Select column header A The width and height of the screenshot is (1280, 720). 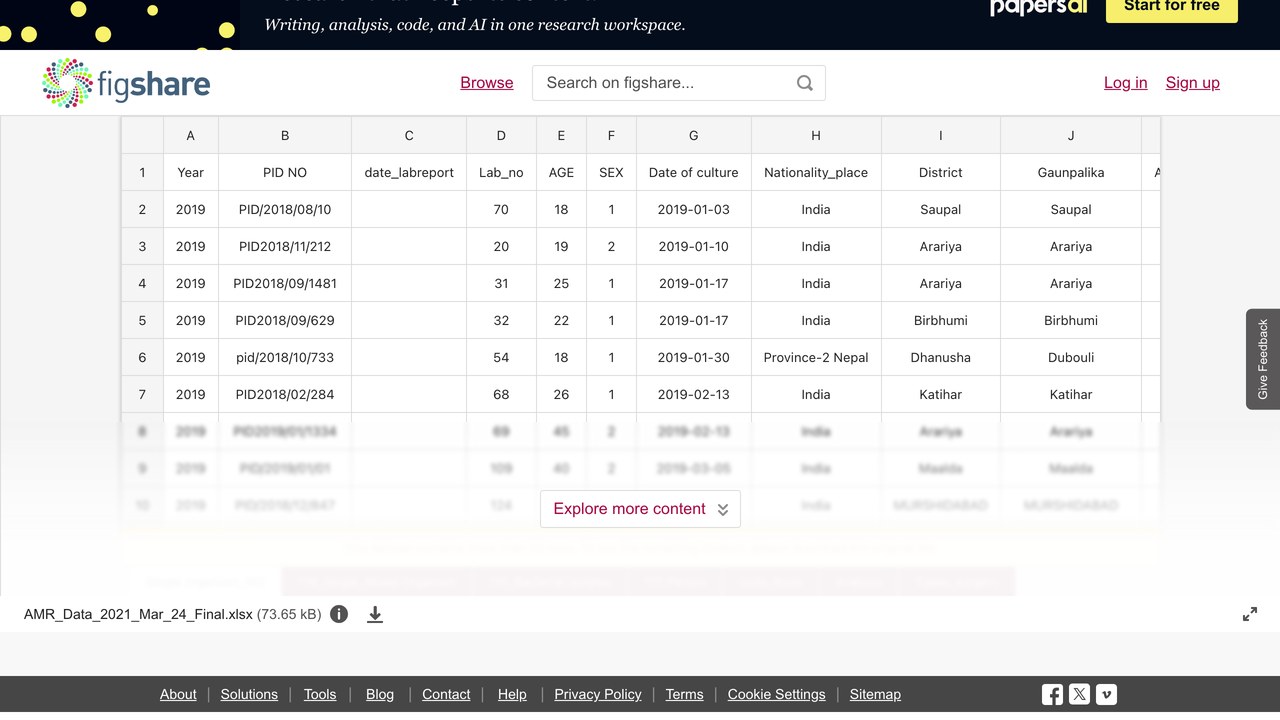(x=191, y=136)
